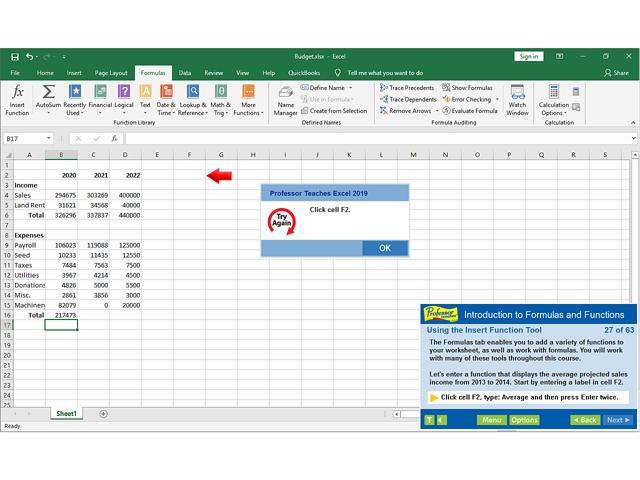Add a new sheet with the plus button
The width and height of the screenshot is (640, 480).
pyautogui.click(x=103, y=414)
